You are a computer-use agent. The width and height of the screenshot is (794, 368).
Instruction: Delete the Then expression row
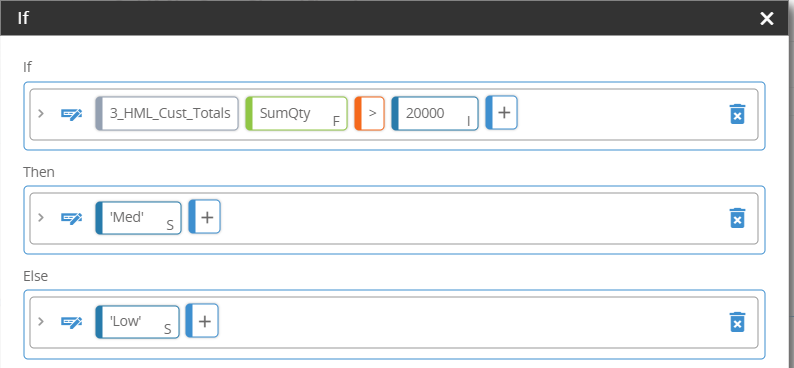click(737, 218)
